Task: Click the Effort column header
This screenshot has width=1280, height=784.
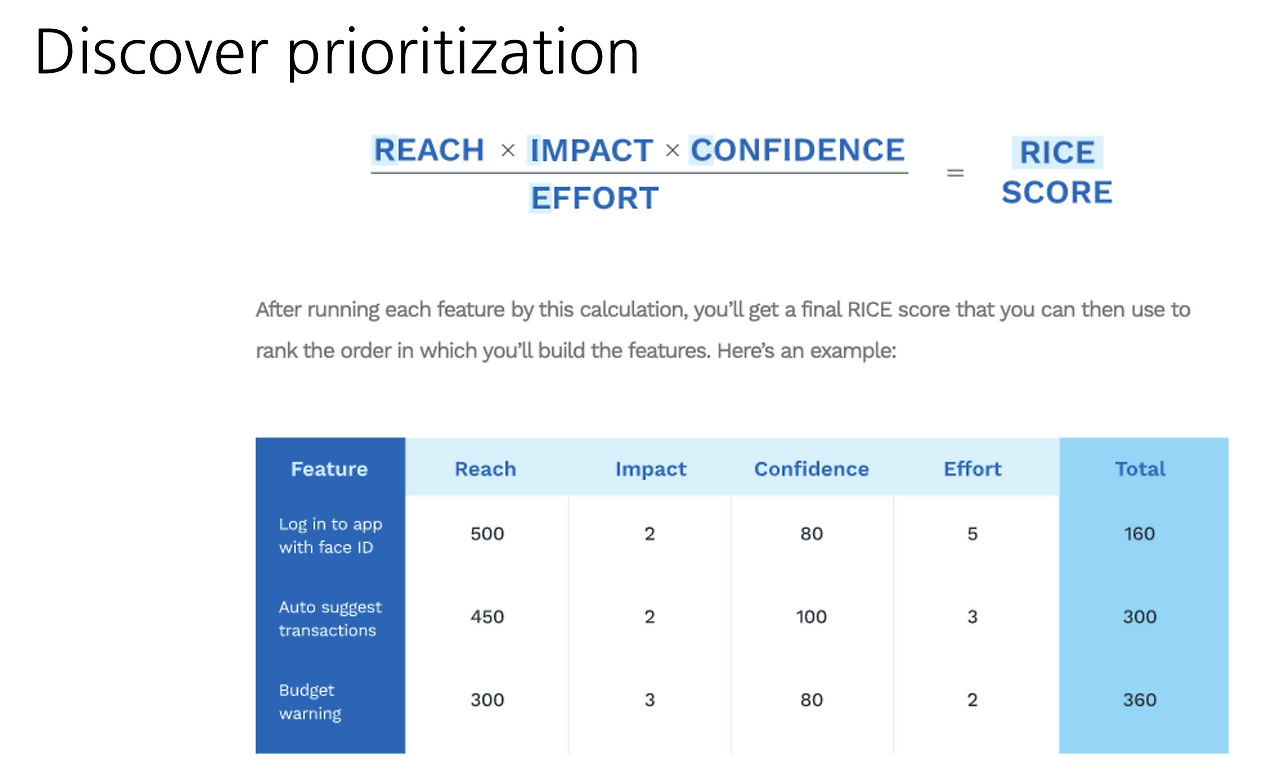Action: [973, 469]
